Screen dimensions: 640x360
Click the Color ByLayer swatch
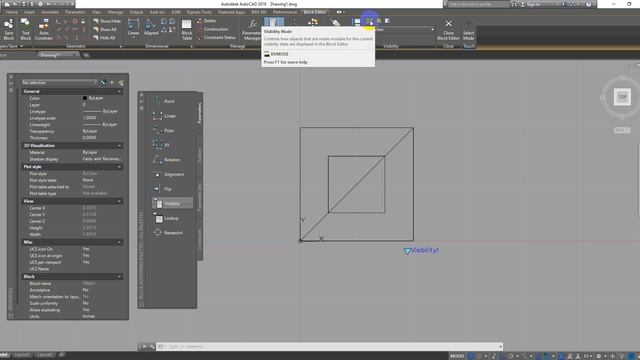tap(85, 98)
